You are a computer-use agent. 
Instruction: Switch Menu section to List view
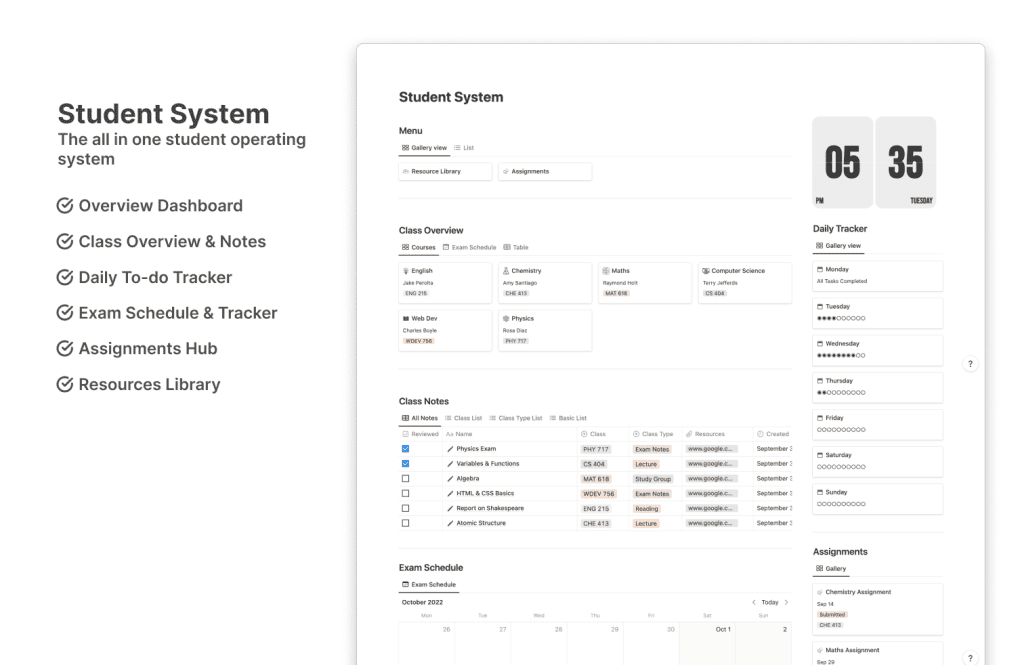464,148
